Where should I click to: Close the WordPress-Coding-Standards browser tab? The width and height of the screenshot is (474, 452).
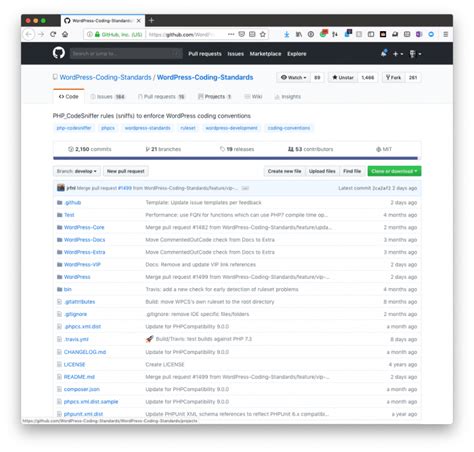click(139, 21)
